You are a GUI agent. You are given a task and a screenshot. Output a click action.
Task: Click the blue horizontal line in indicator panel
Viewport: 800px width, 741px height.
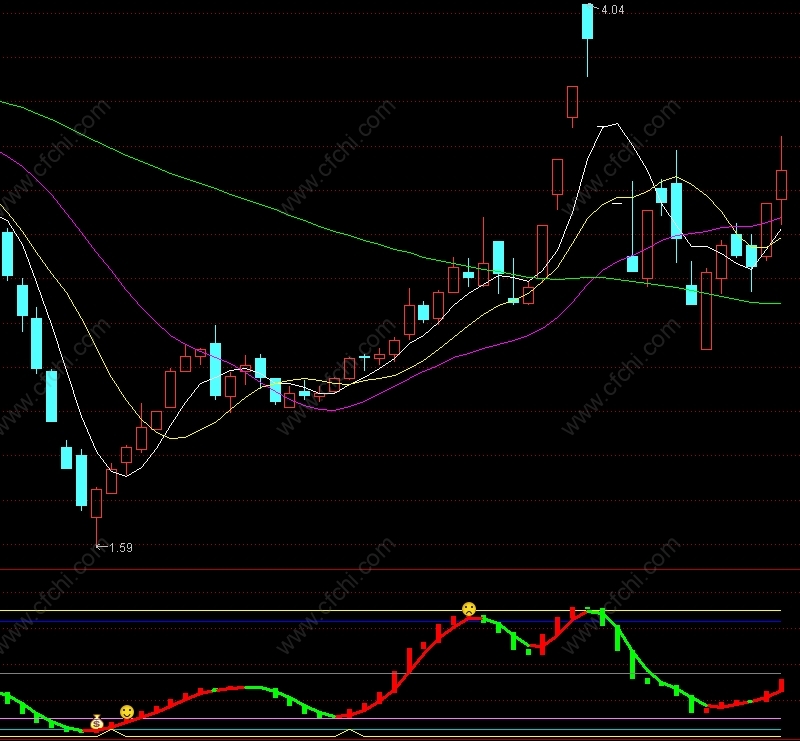(x=390, y=622)
